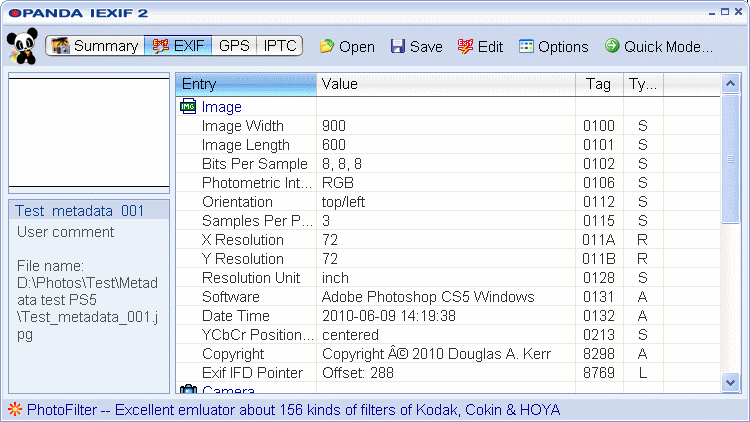The width and height of the screenshot is (750, 422).
Task: Select the Orientation entry
Action: click(x=237, y=202)
